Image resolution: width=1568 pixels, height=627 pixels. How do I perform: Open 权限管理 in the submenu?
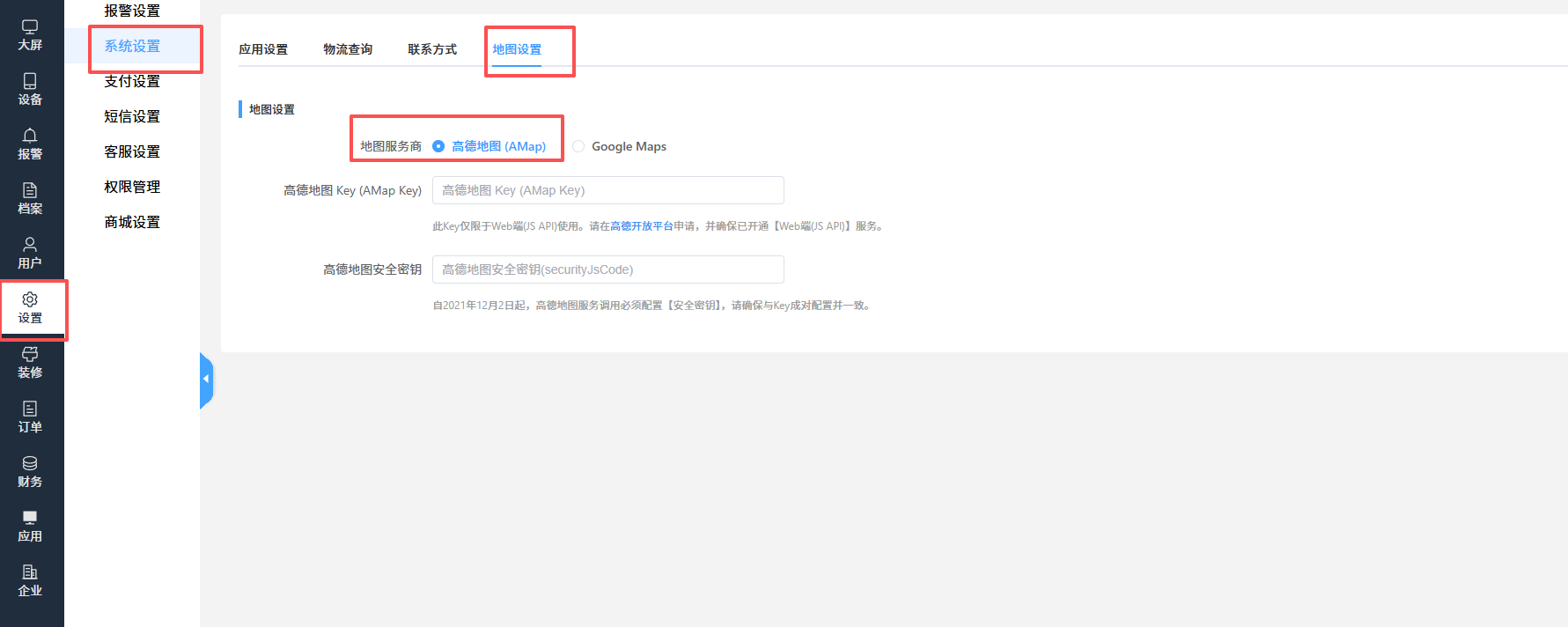pos(132,187)
